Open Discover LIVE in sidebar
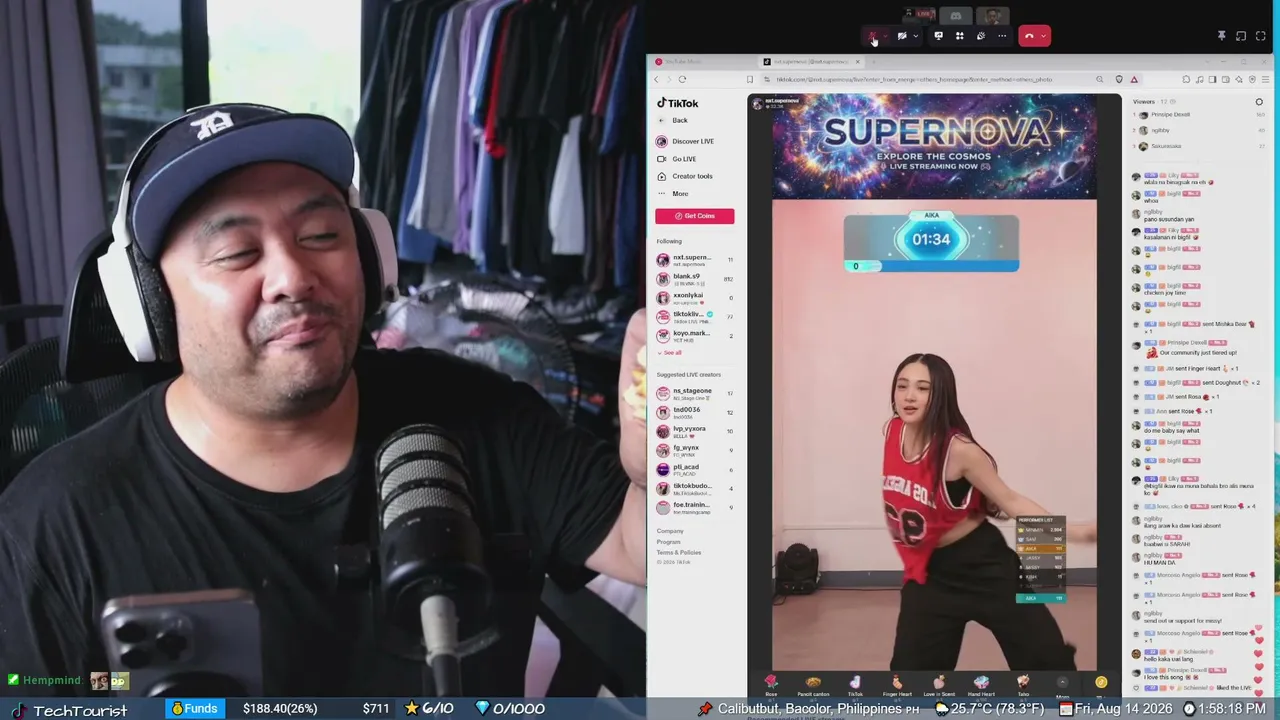This screenshot has height=720, width=1280. (685, 141)
